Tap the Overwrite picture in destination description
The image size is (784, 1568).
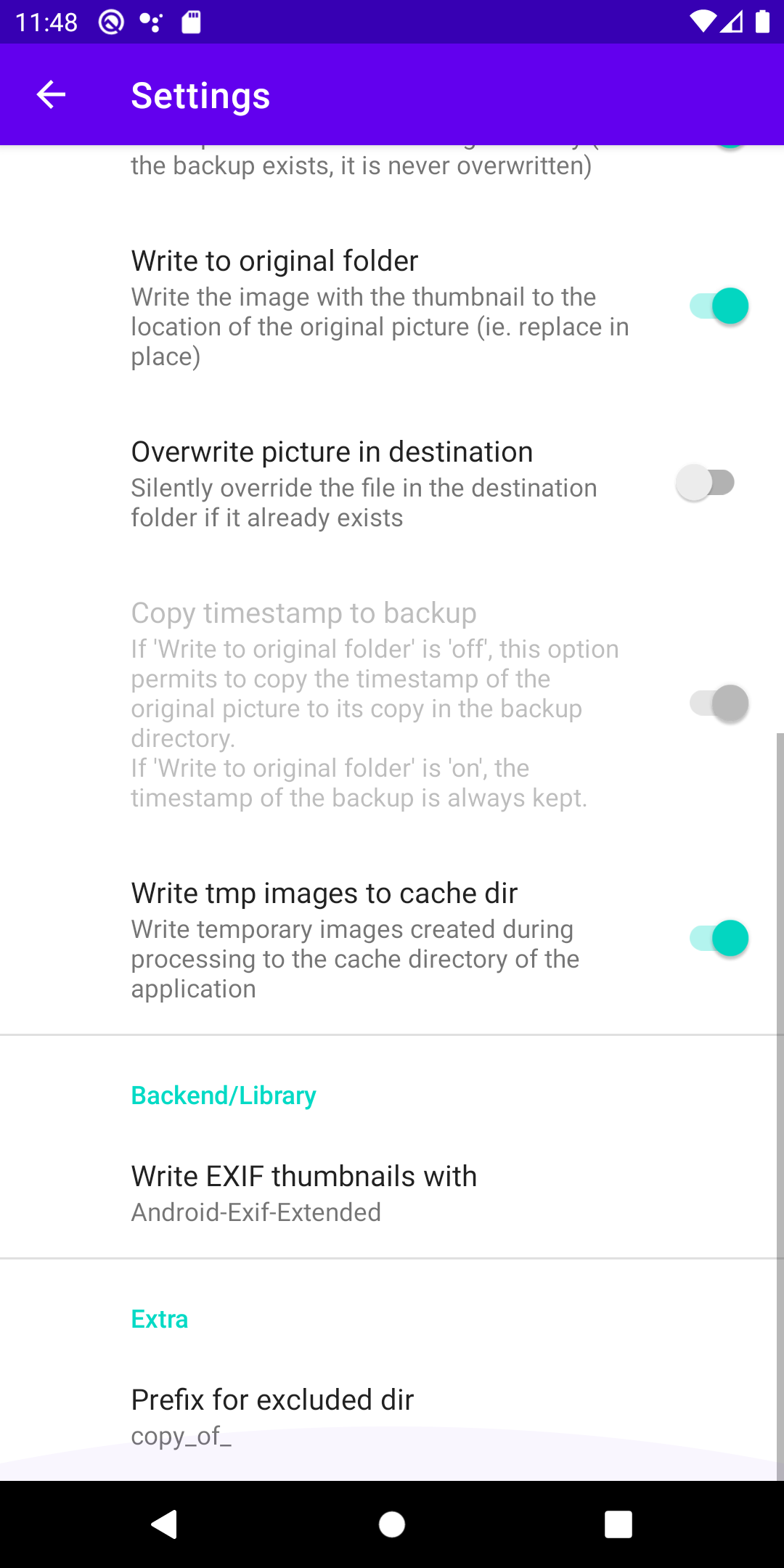pyautogui.click(x=364, y=503)
